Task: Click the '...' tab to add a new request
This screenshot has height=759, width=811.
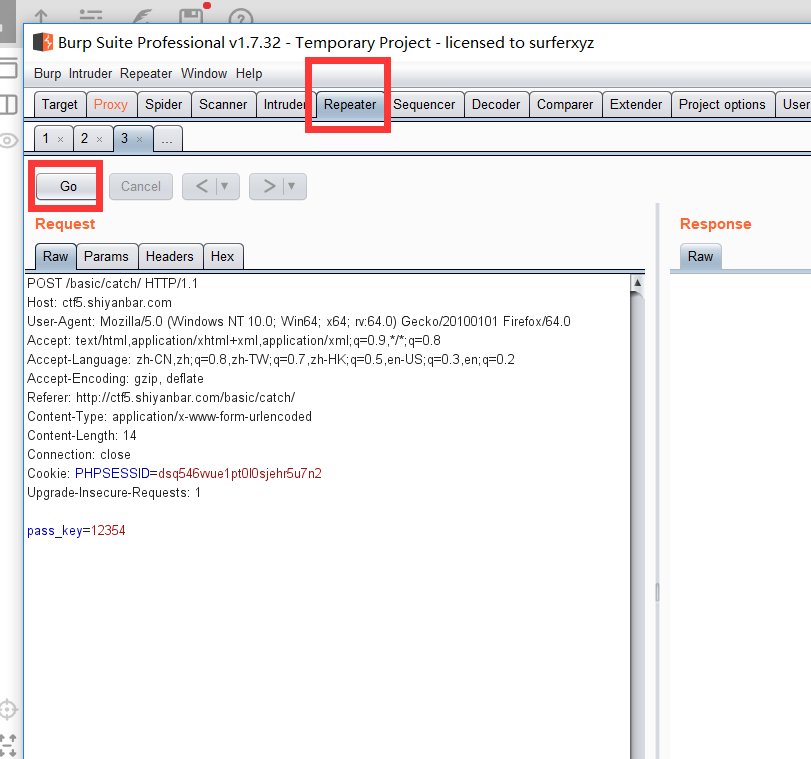Action: point(167,139)
